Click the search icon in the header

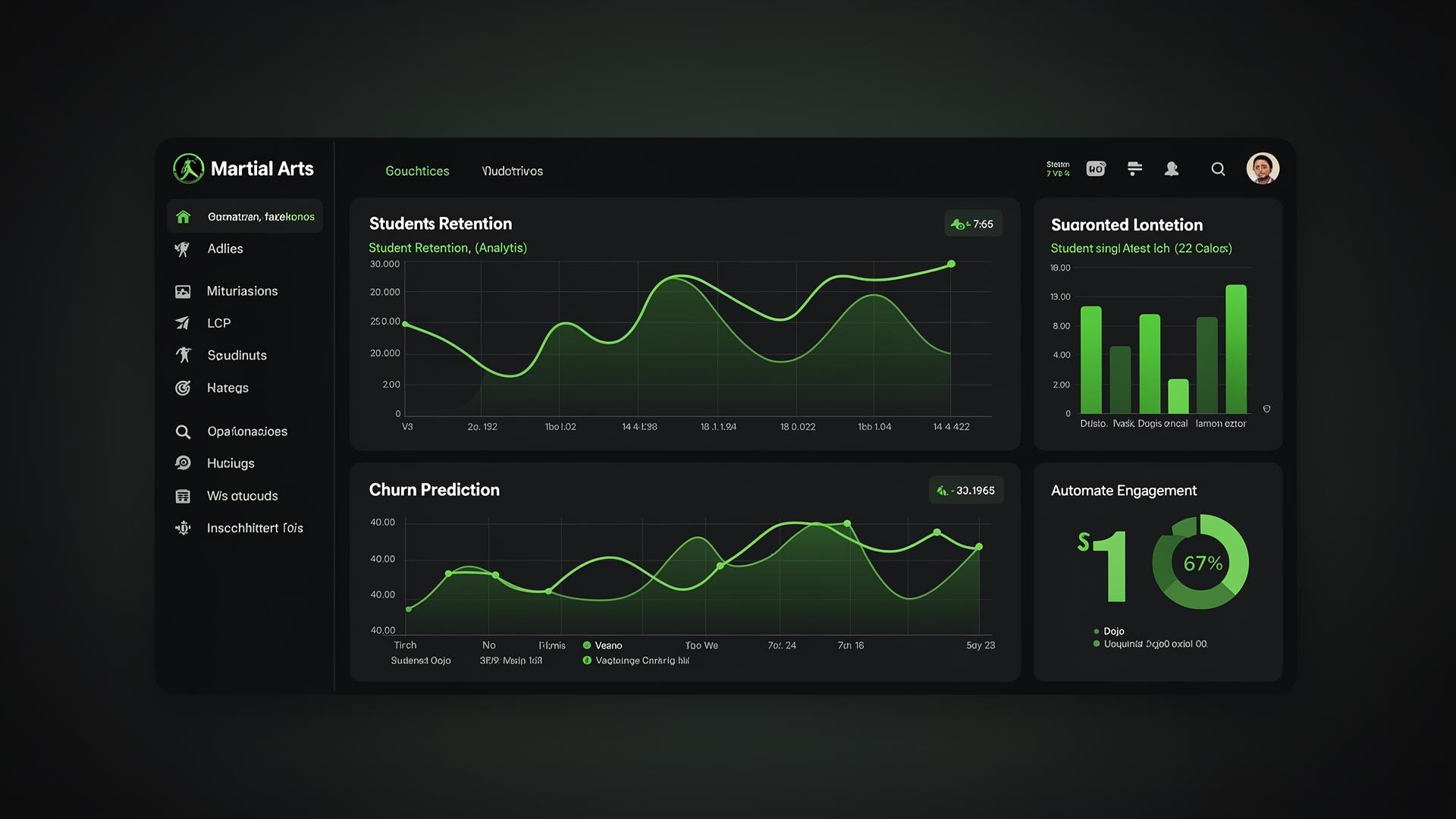1218,169
